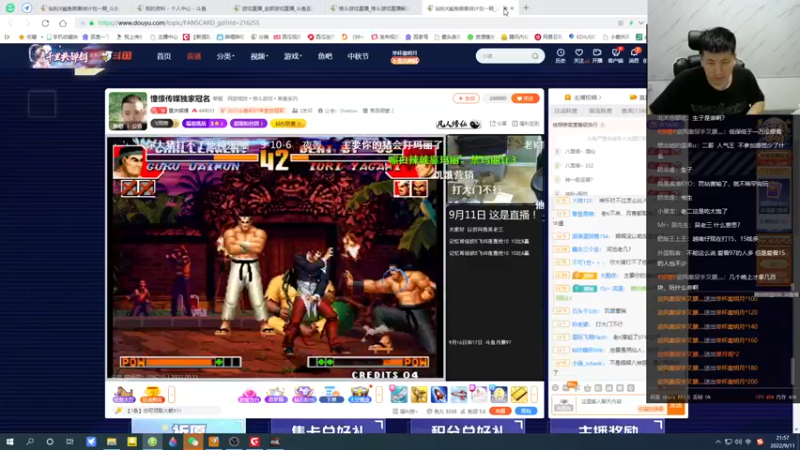Select the airplane gift
Image resolution: width=800 pixels, height=450 pixels.
pos(459,394)
